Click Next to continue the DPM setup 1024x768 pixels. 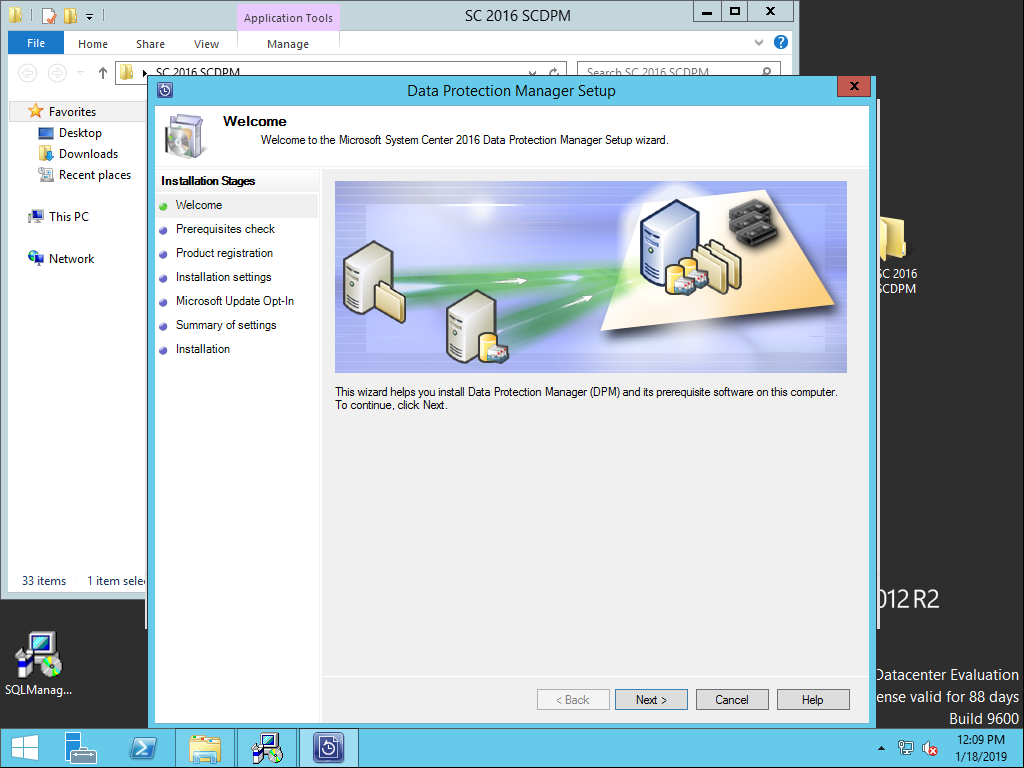point(651,699)
